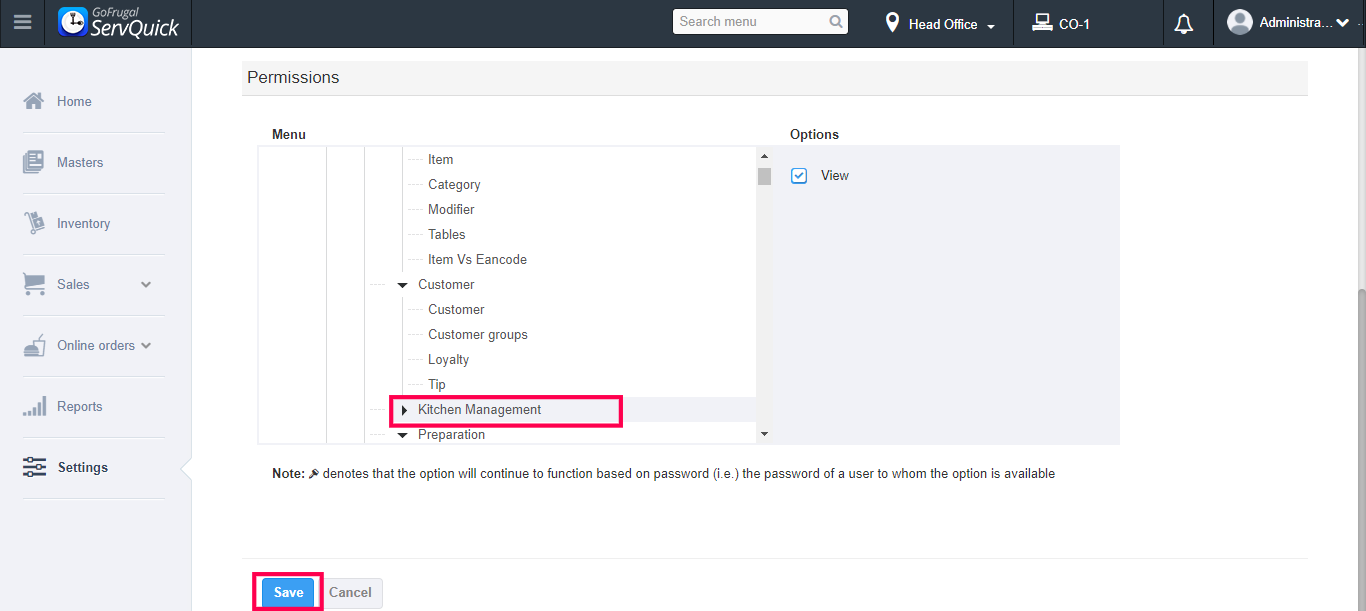
Task: Click the Cancel button
Action: 350,592
